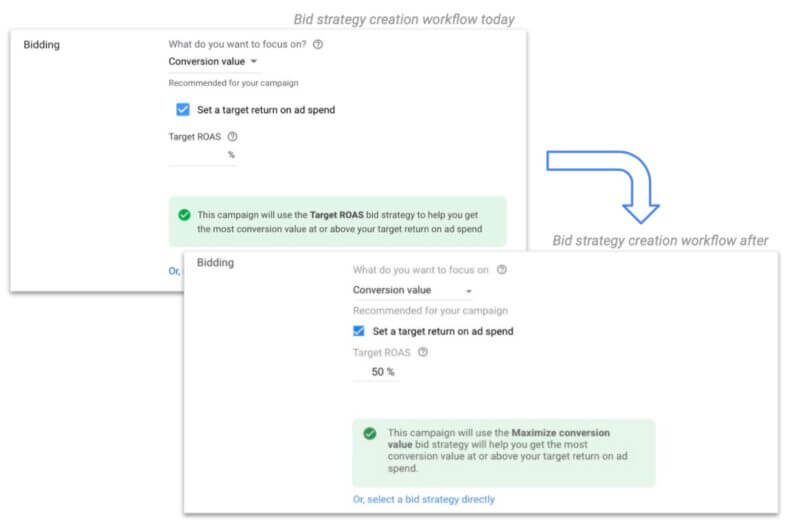Click partially hidden 'Or,' link in top panel
Image resolution: width=800 pixels, height=531 pixels.
(x=174, y=271)
